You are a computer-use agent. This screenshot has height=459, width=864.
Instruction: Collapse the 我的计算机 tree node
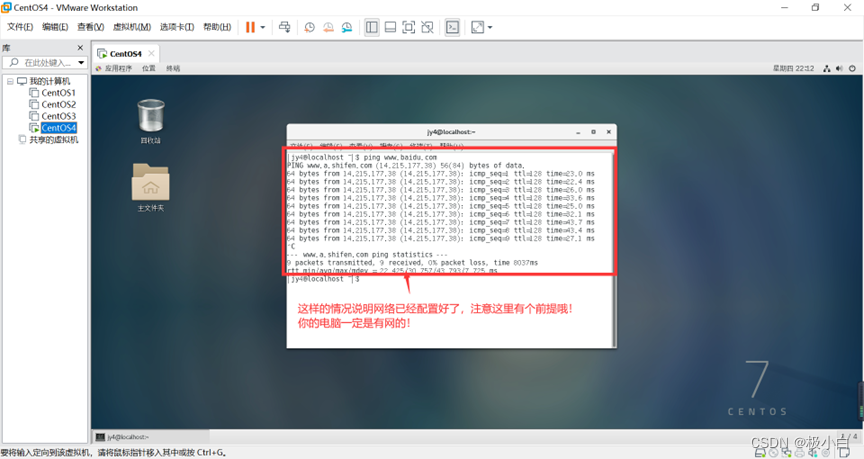pos(10,81)
